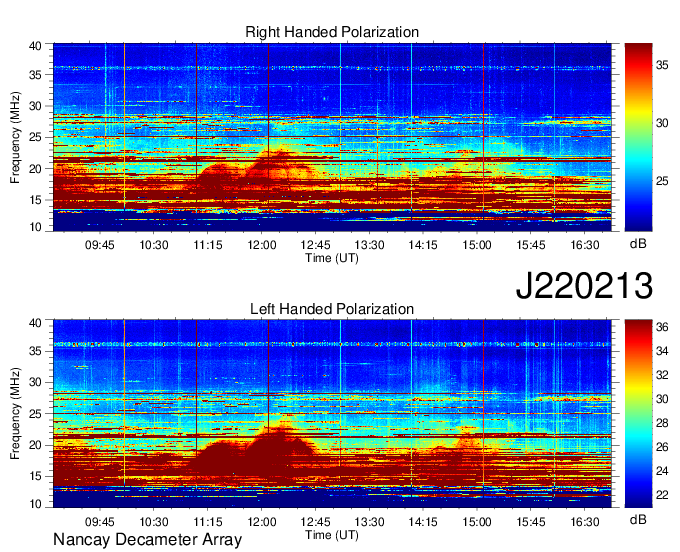The height and width of the screenshot is (552, 680).
Task: Click the 32 dB tick on lower colorbar
Action: click(662, 375)
